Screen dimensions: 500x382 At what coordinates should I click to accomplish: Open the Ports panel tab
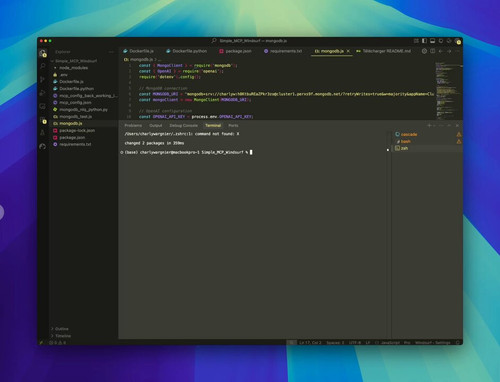click(x=233, y=126)
